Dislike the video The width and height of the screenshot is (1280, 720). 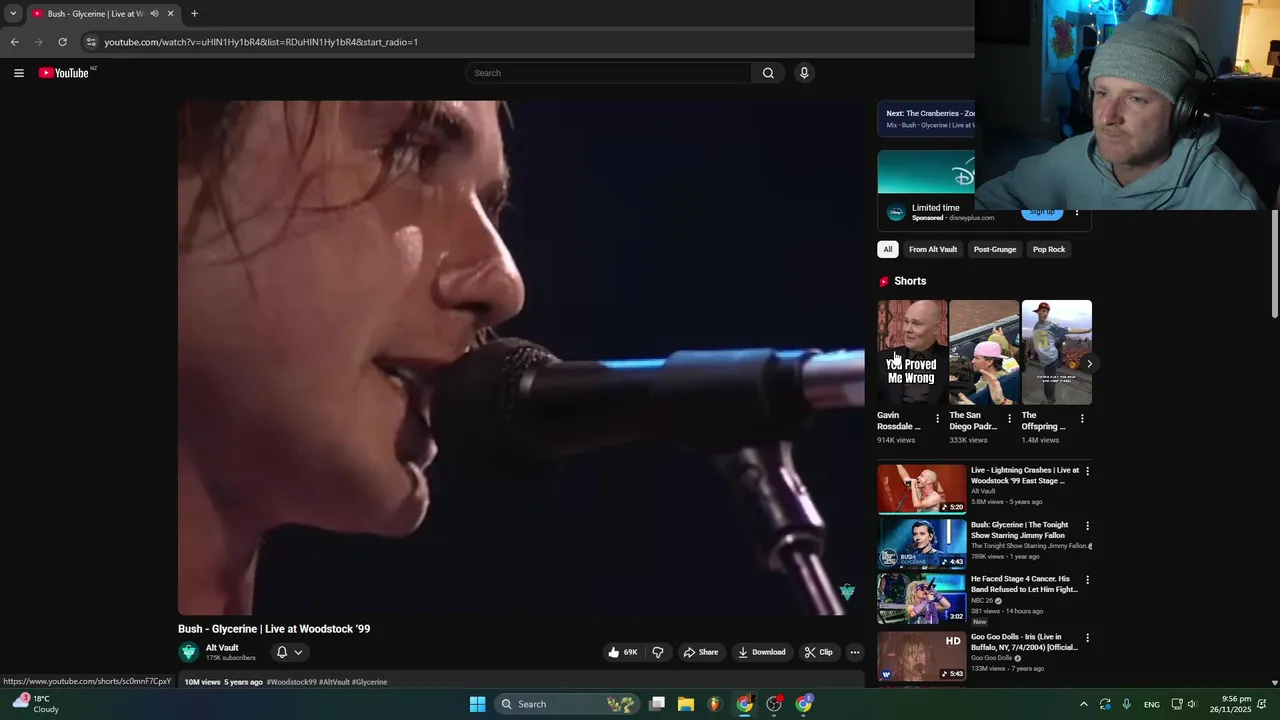point(658,652)
